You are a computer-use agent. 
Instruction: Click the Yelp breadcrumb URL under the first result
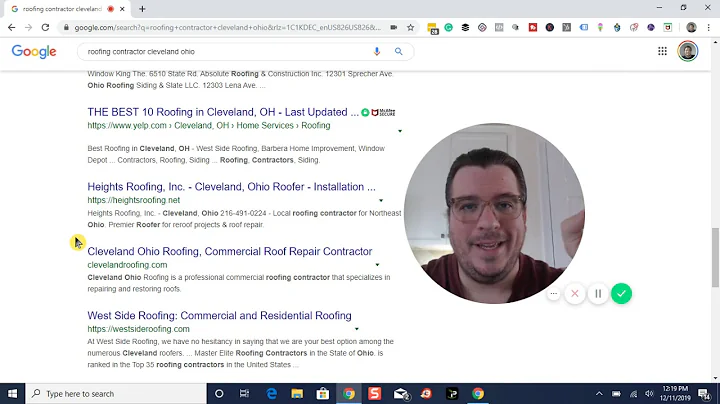[209, 125]
